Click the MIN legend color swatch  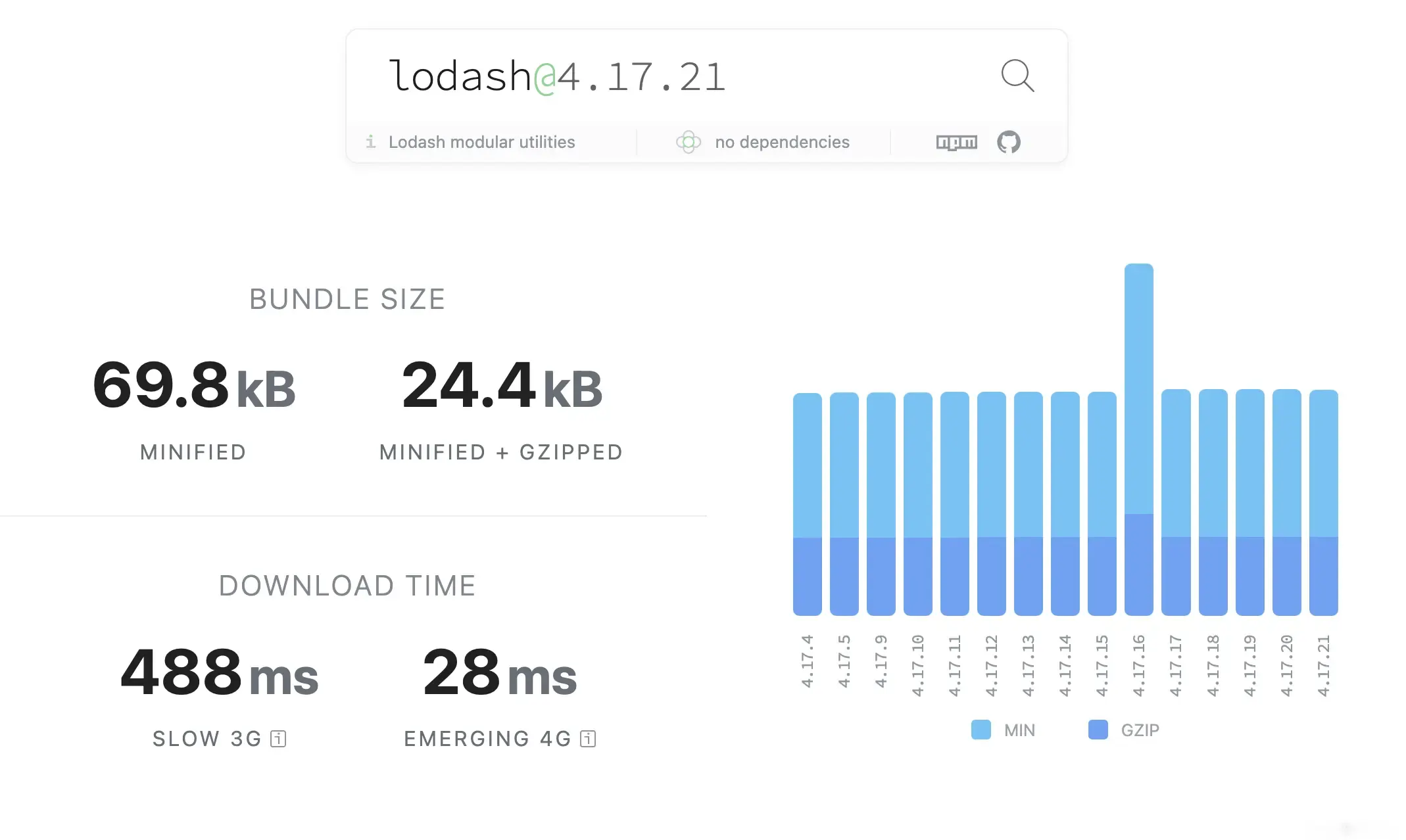pyautogui.click(x=981, y=730)
